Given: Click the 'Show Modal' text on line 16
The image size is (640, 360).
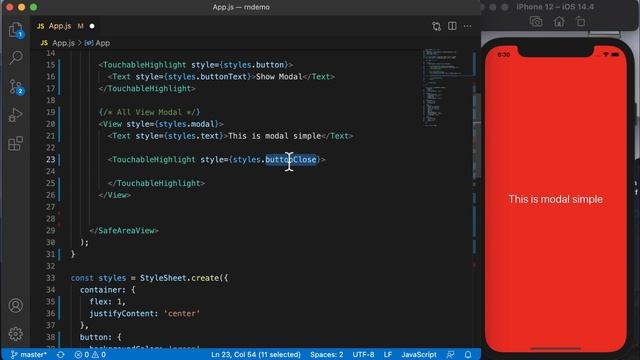Looking at the screenshot, I should (279, 77).
